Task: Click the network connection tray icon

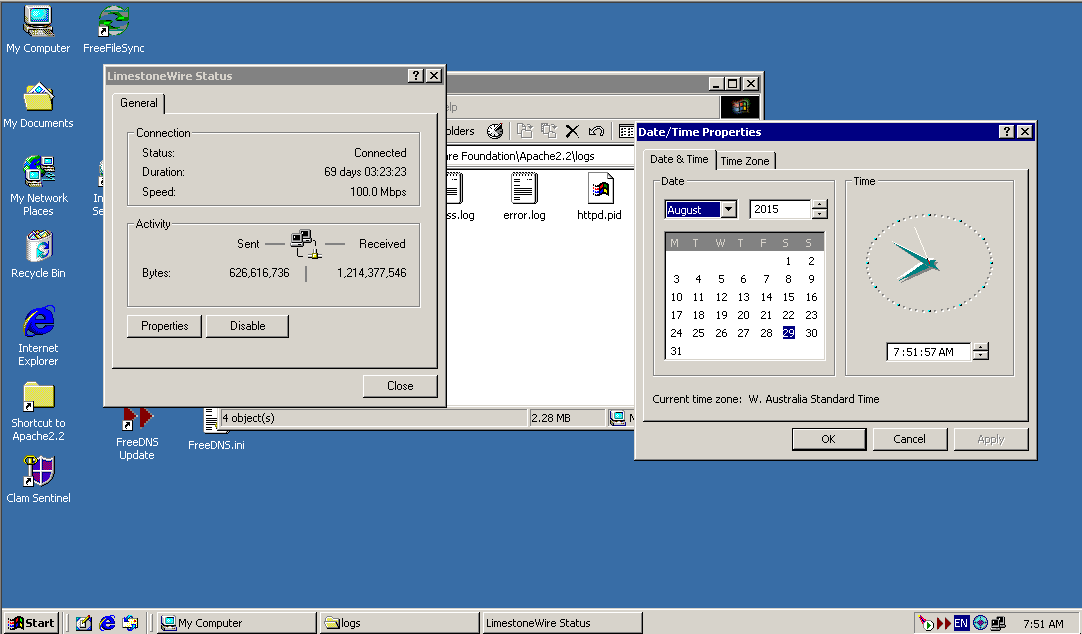Action: click(998, 623)
